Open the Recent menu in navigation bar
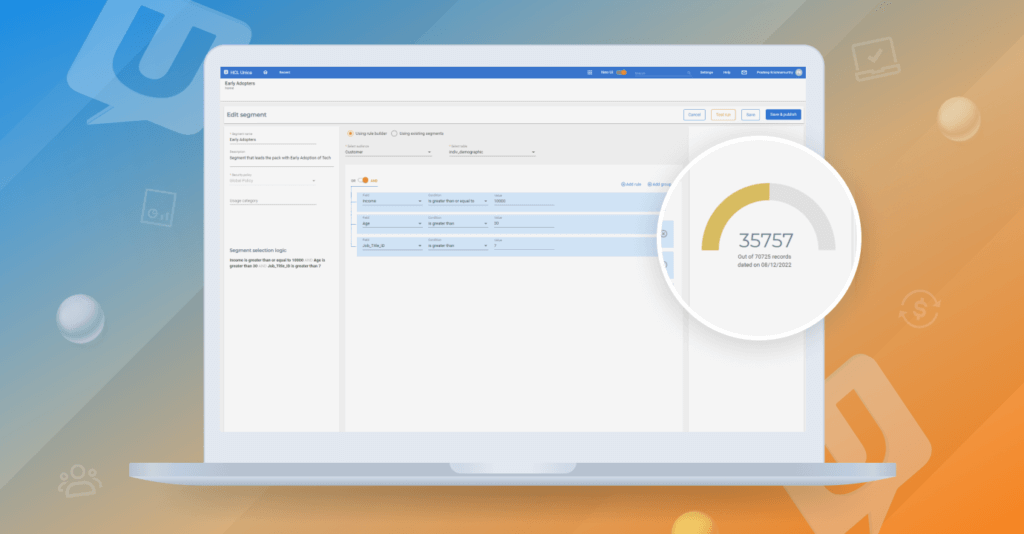Viewport: 1024px width, 534px height. click(284, 72)
